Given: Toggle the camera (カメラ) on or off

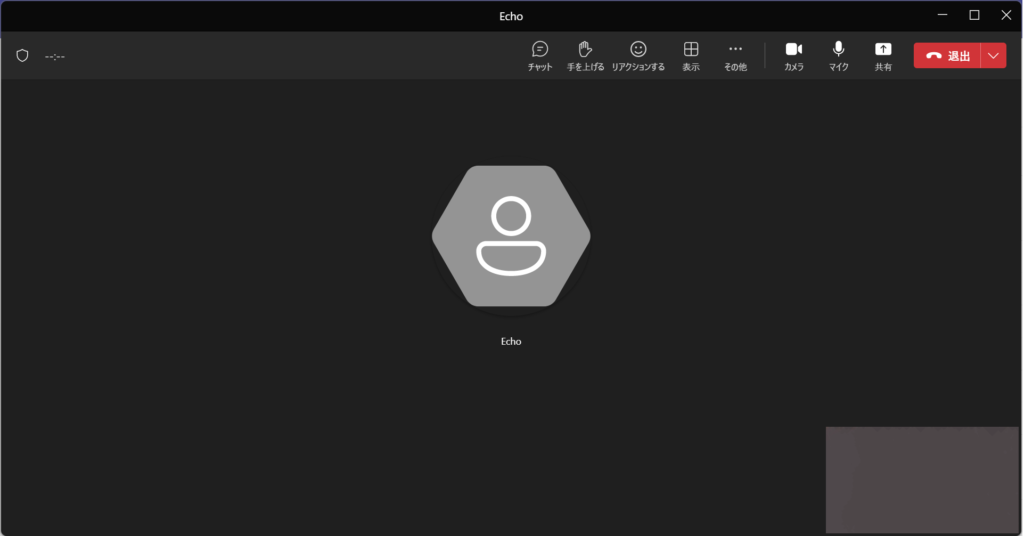Looking at the screenshot, I should coord(794,55).
